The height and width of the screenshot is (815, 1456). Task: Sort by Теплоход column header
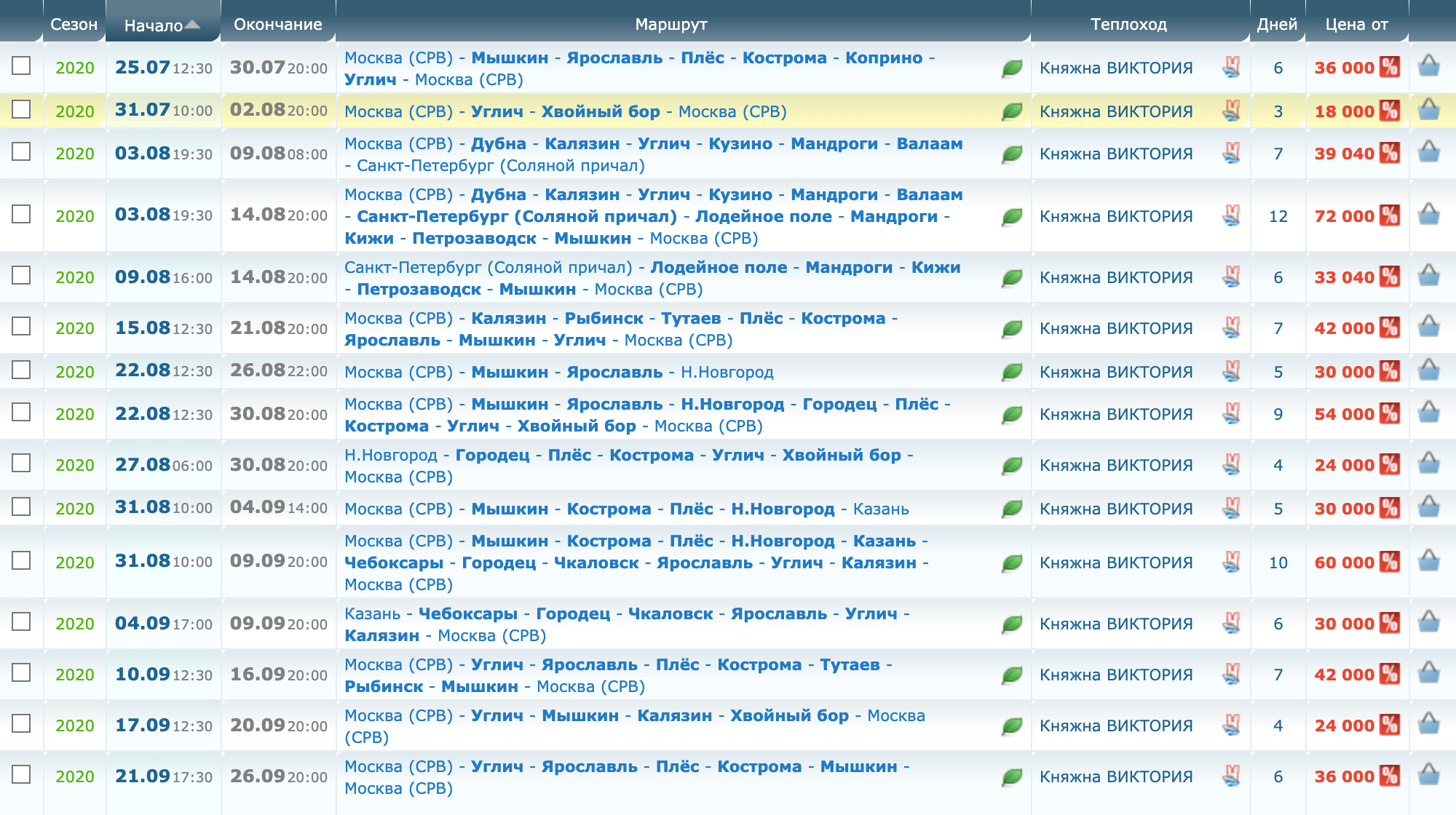(1128, 24)
